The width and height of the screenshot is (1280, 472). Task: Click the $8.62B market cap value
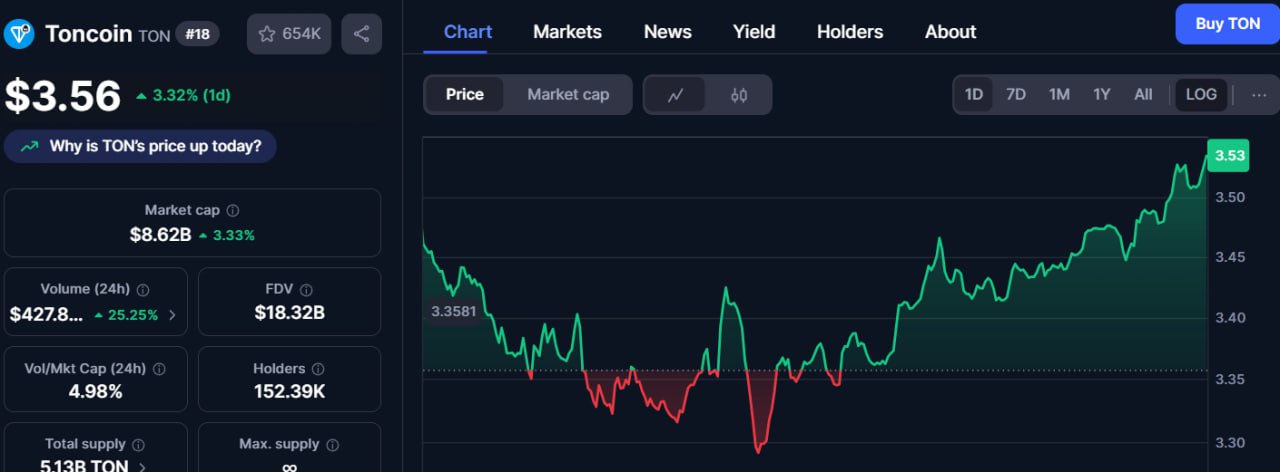coord(160,235)
